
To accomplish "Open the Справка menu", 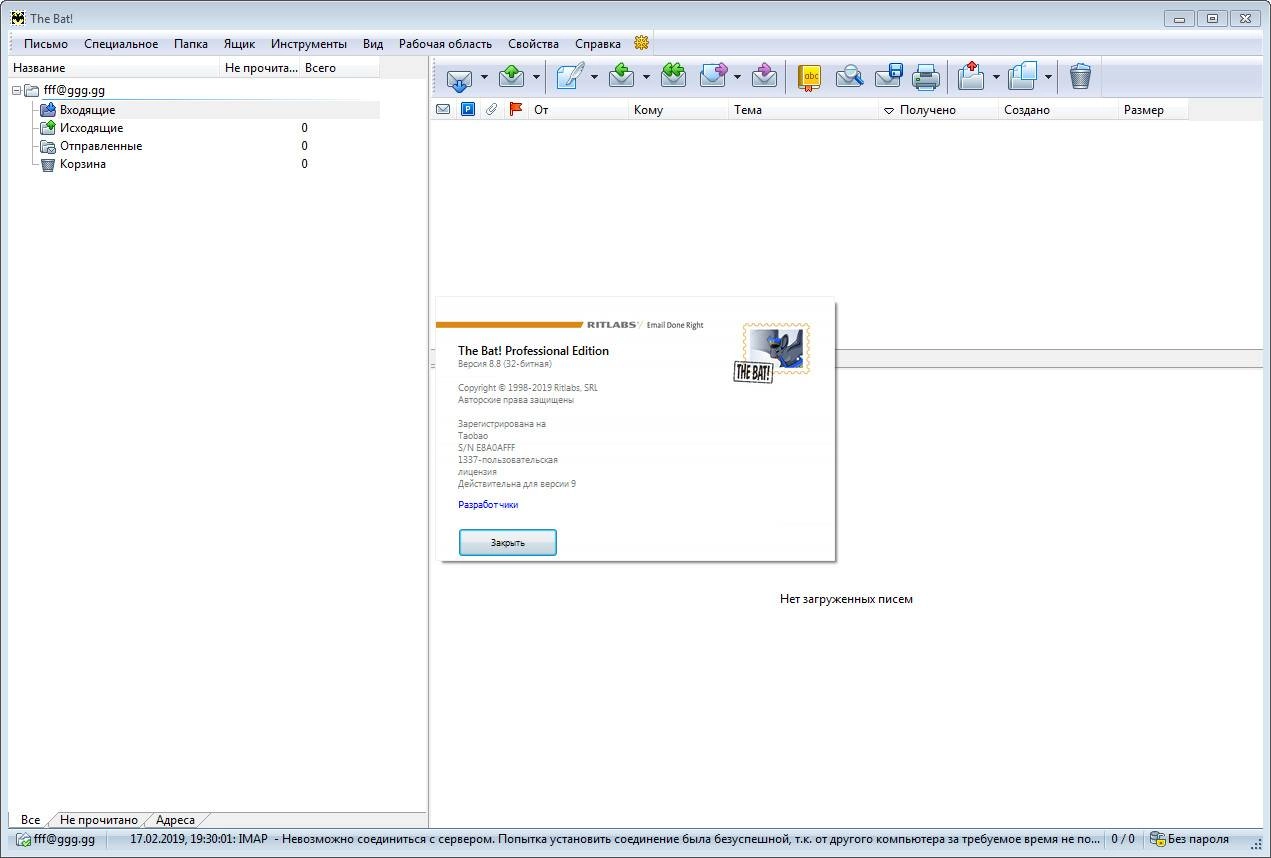I will (598, 43).
